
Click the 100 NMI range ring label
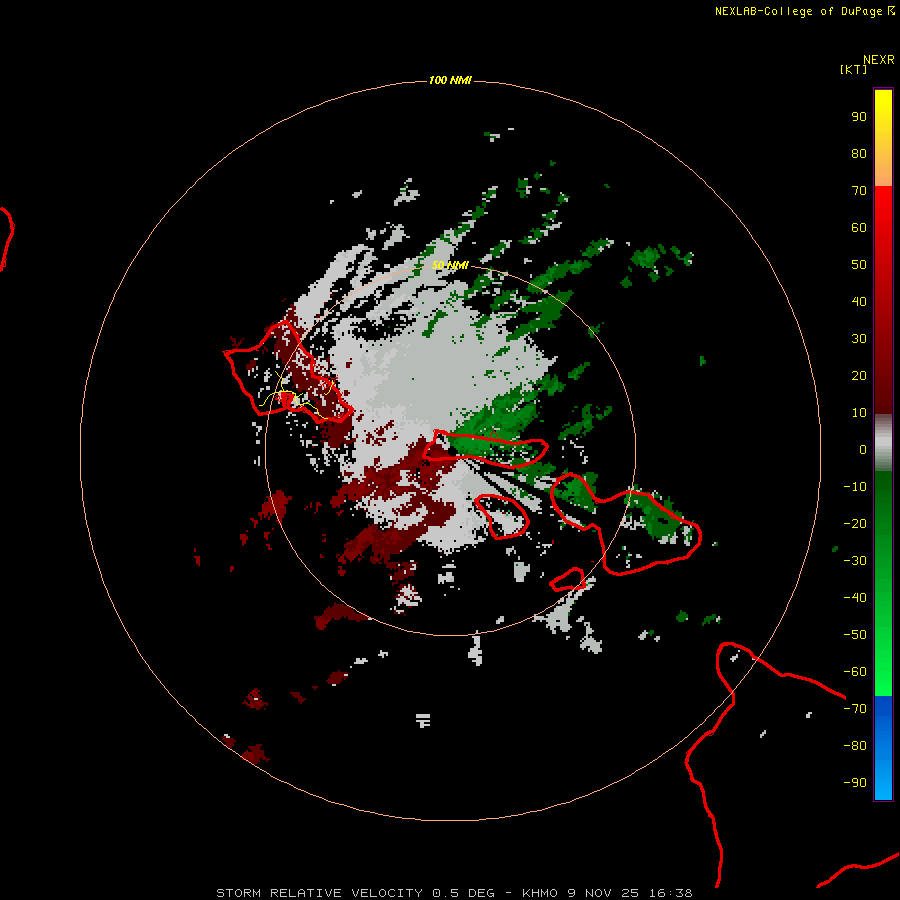click(x=449, y=80)
